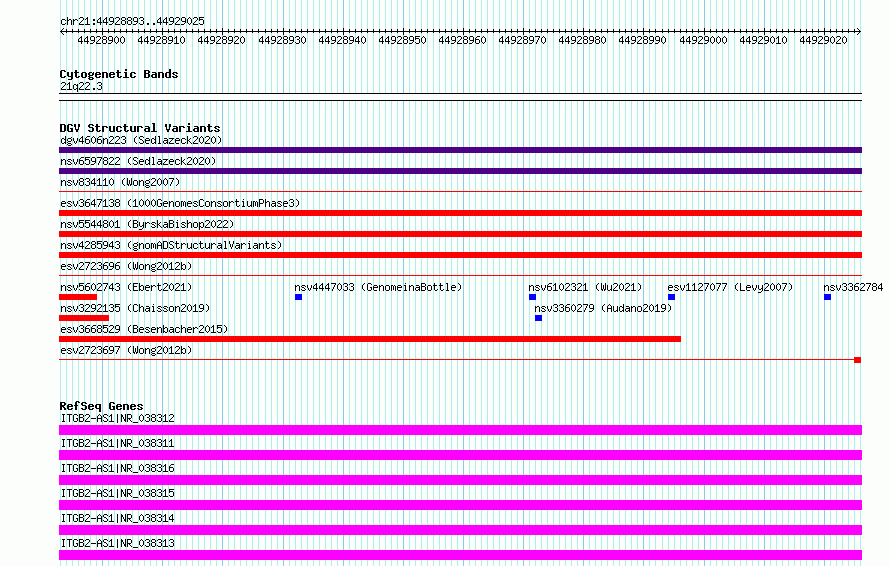Click the nsv3292135 (Chaisson2019) label

coord(135,308)
